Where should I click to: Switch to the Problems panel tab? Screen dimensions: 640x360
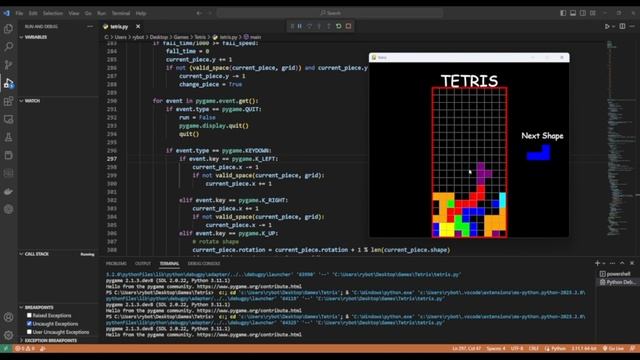coord(116,264)
